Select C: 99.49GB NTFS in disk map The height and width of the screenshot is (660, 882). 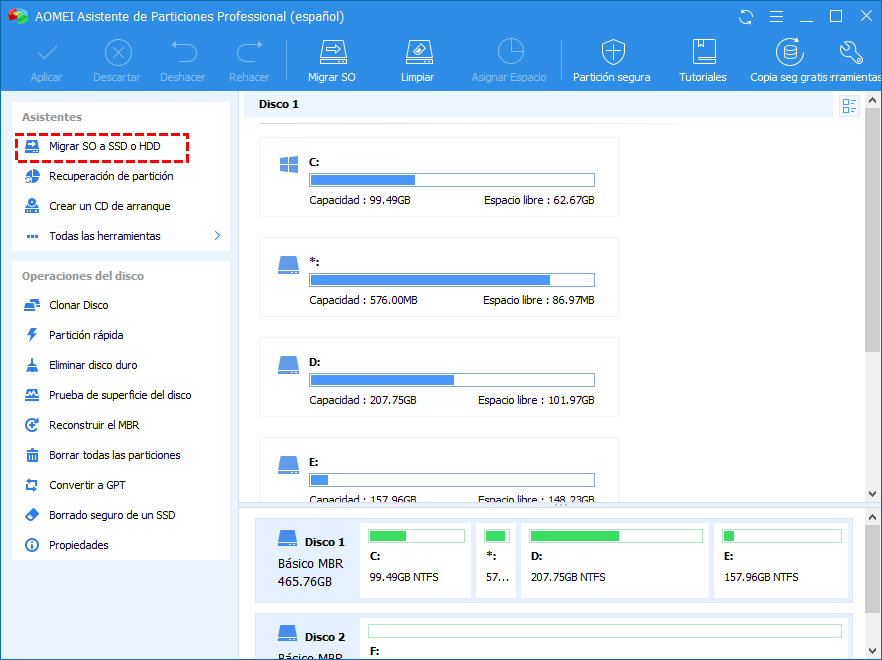tap(416, 560)
